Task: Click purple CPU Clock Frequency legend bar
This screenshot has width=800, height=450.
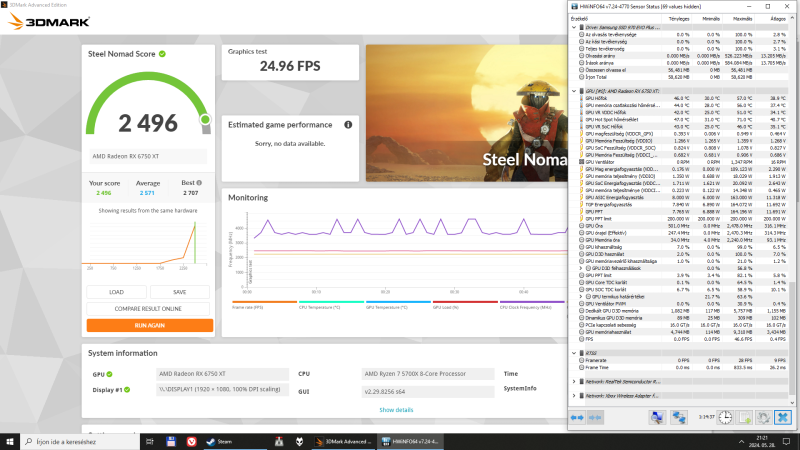Action: coord(532,302)
